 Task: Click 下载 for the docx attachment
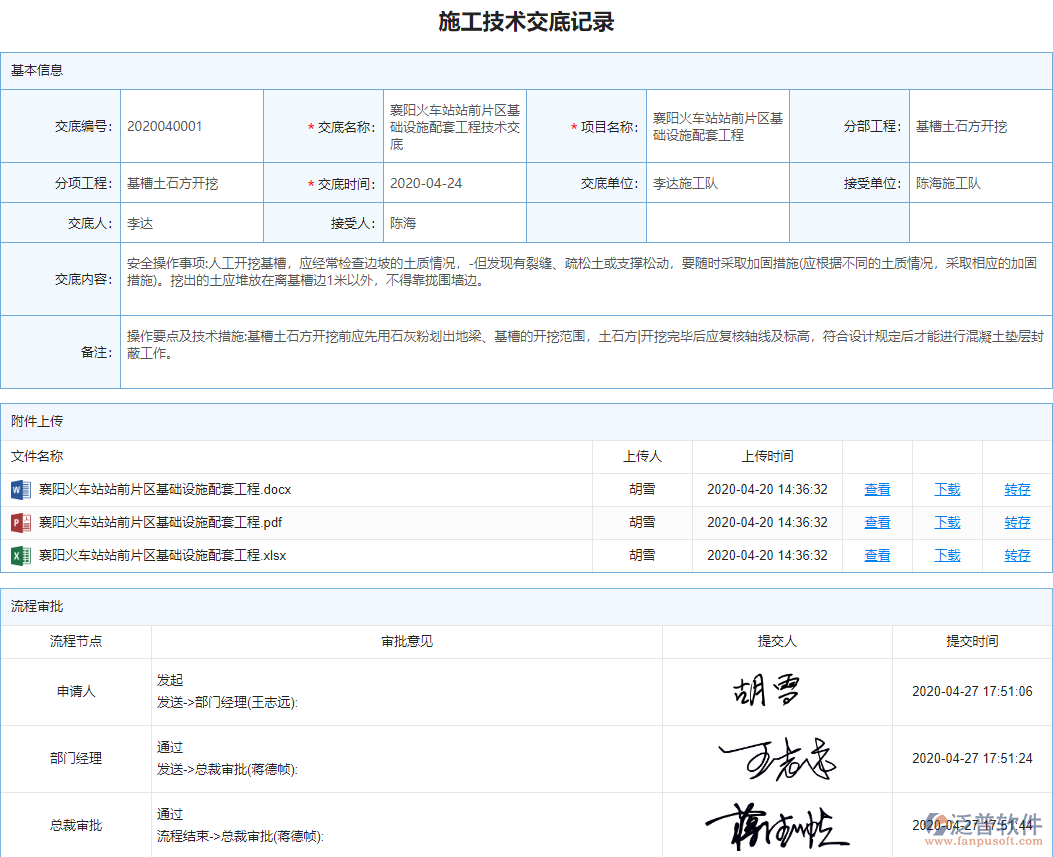[x=946, y=489]
